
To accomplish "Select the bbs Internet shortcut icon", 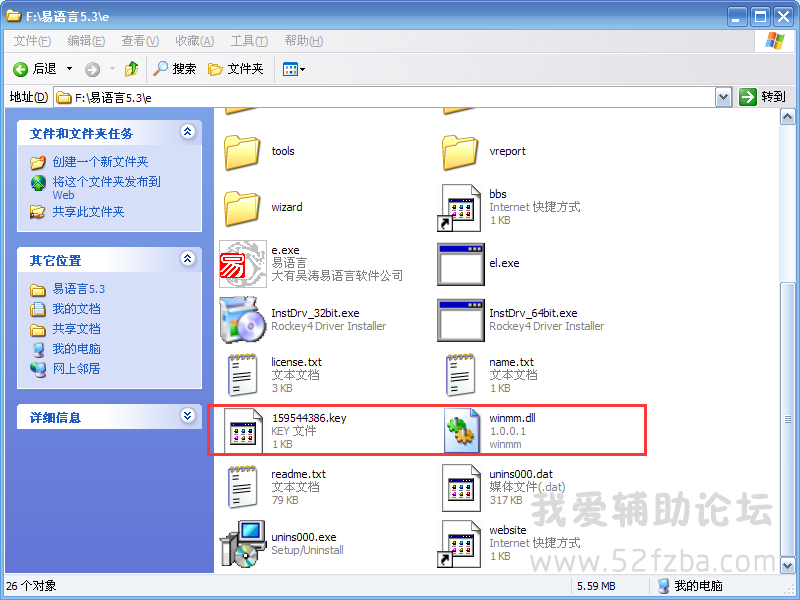I will click(460, 208).
